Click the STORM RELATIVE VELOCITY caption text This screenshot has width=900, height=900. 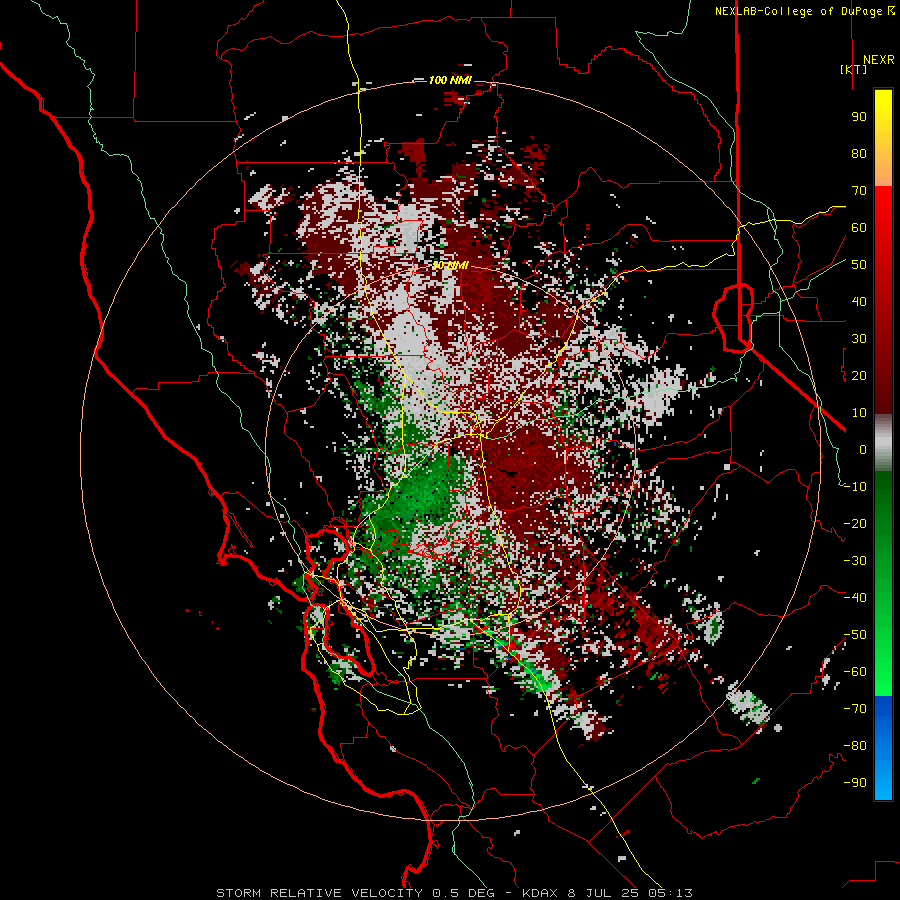coord(319,893)
